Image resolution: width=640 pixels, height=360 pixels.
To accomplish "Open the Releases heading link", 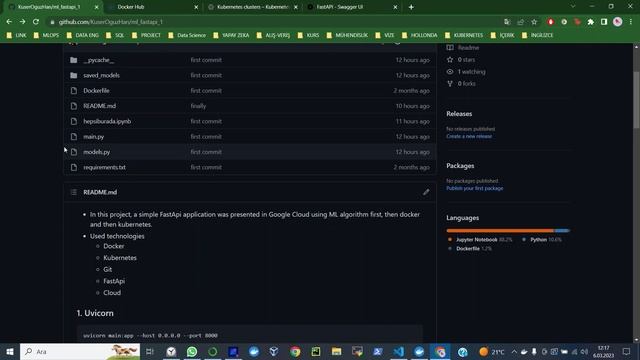I will tap(459, 114).
